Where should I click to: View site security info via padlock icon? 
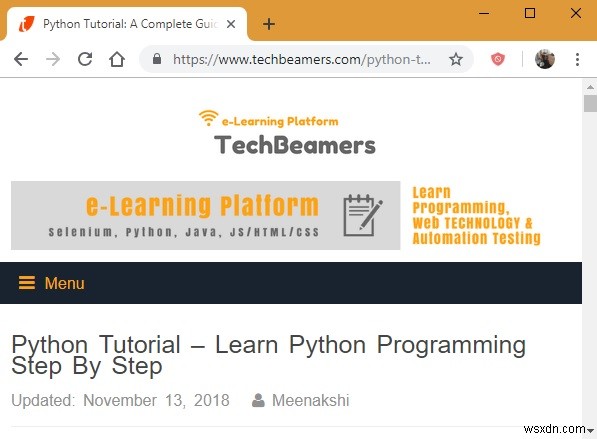[x=157, y=59]
